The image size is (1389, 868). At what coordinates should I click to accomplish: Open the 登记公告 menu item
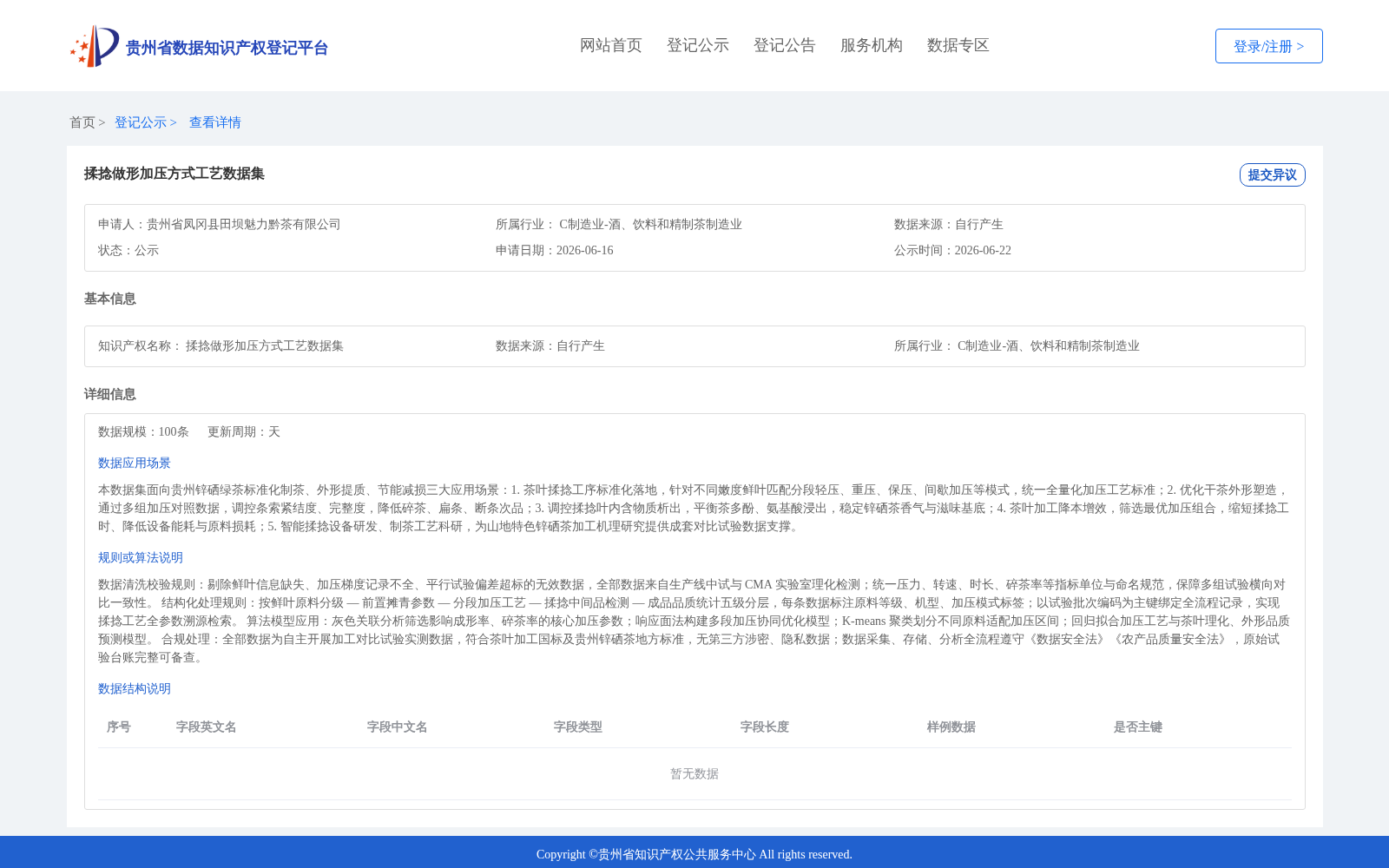[785, 45]
